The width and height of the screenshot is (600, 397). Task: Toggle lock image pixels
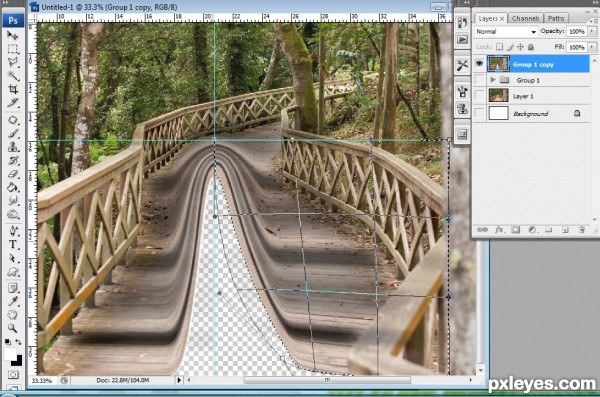point(510,47)
